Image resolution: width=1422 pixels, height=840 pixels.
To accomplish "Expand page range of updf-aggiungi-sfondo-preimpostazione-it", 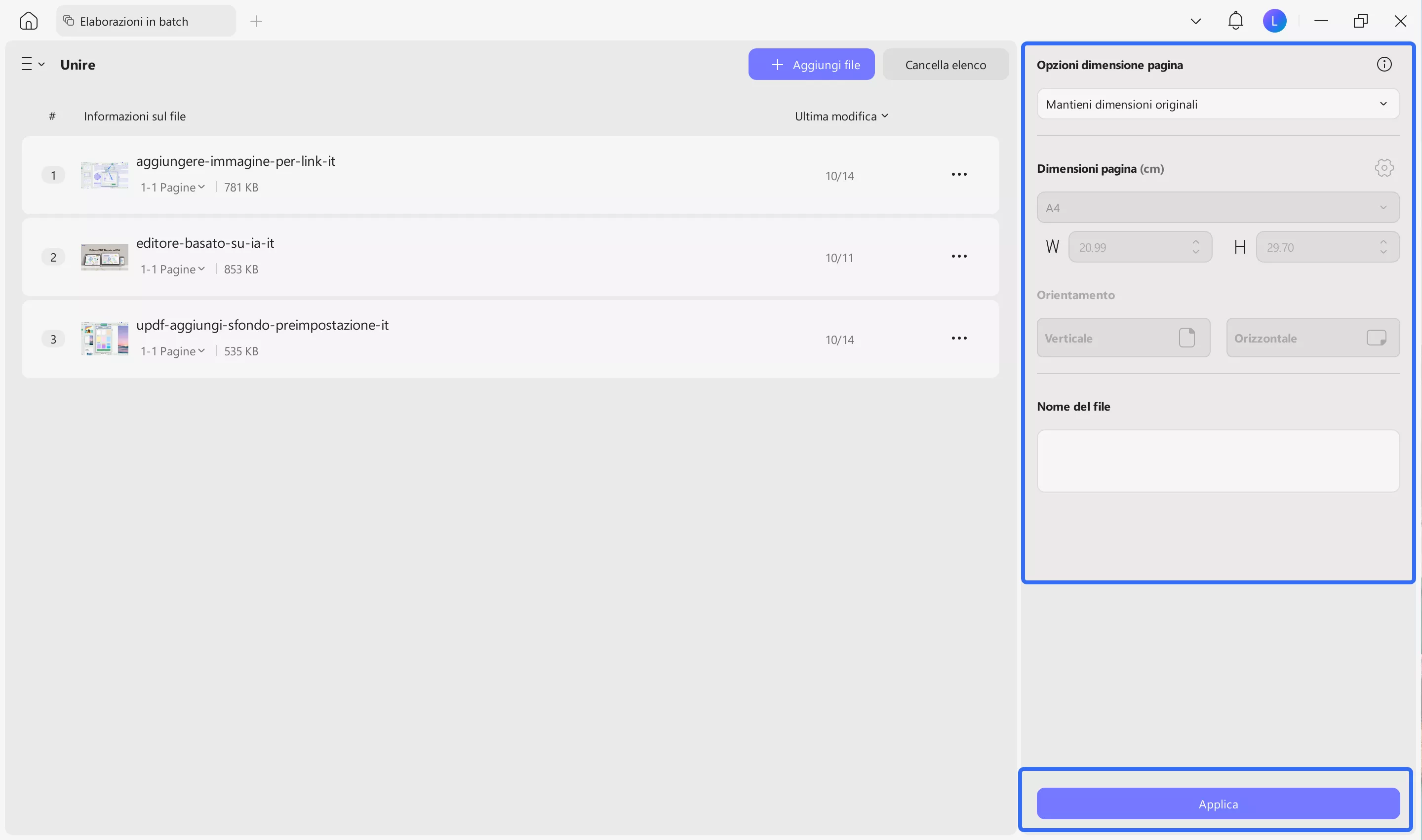I will [x=173, y=351].
